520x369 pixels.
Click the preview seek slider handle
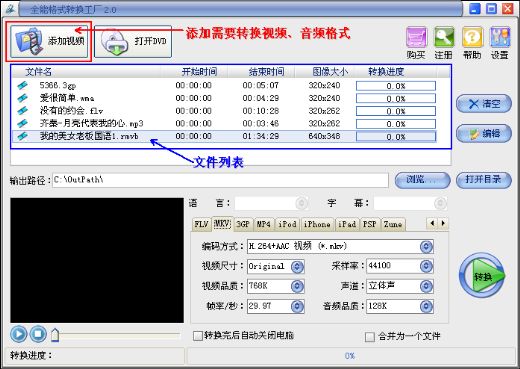click(x=55, y=335)
